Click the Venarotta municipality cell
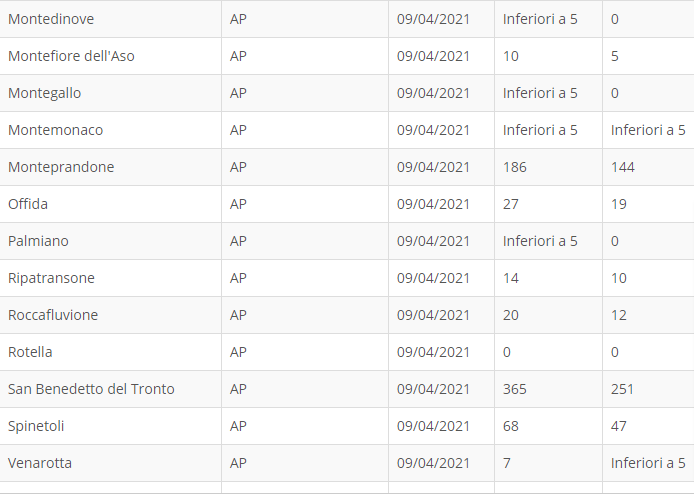Screen dimensions: 694x501 (40, 463)
